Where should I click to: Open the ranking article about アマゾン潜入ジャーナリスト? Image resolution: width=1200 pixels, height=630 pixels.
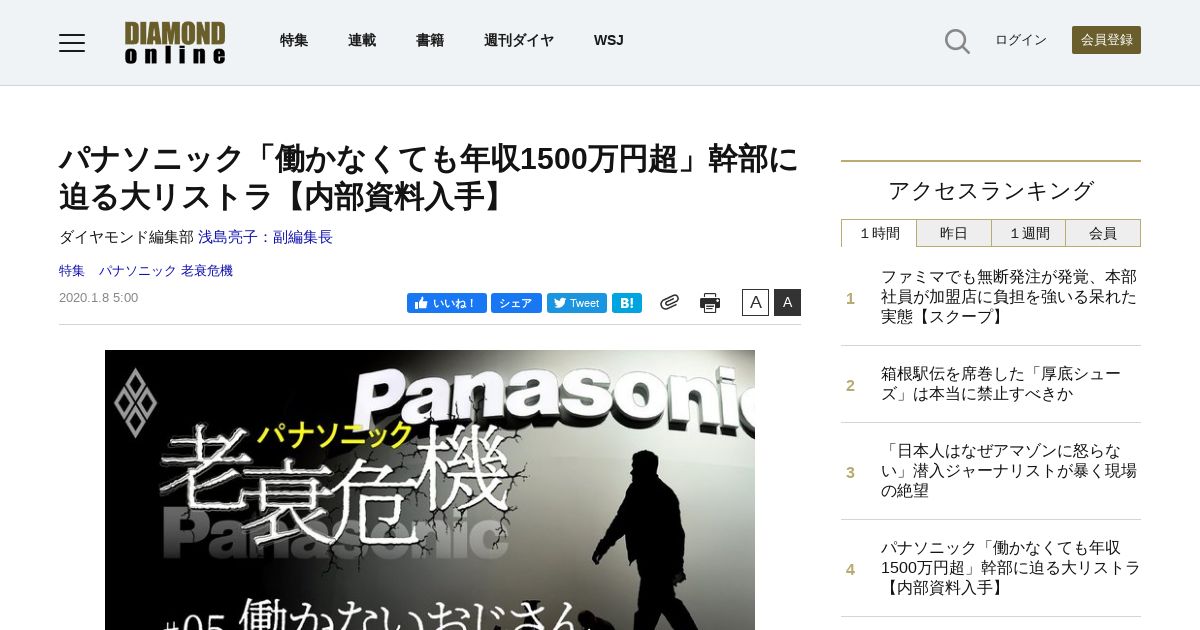coord(1009,471)
